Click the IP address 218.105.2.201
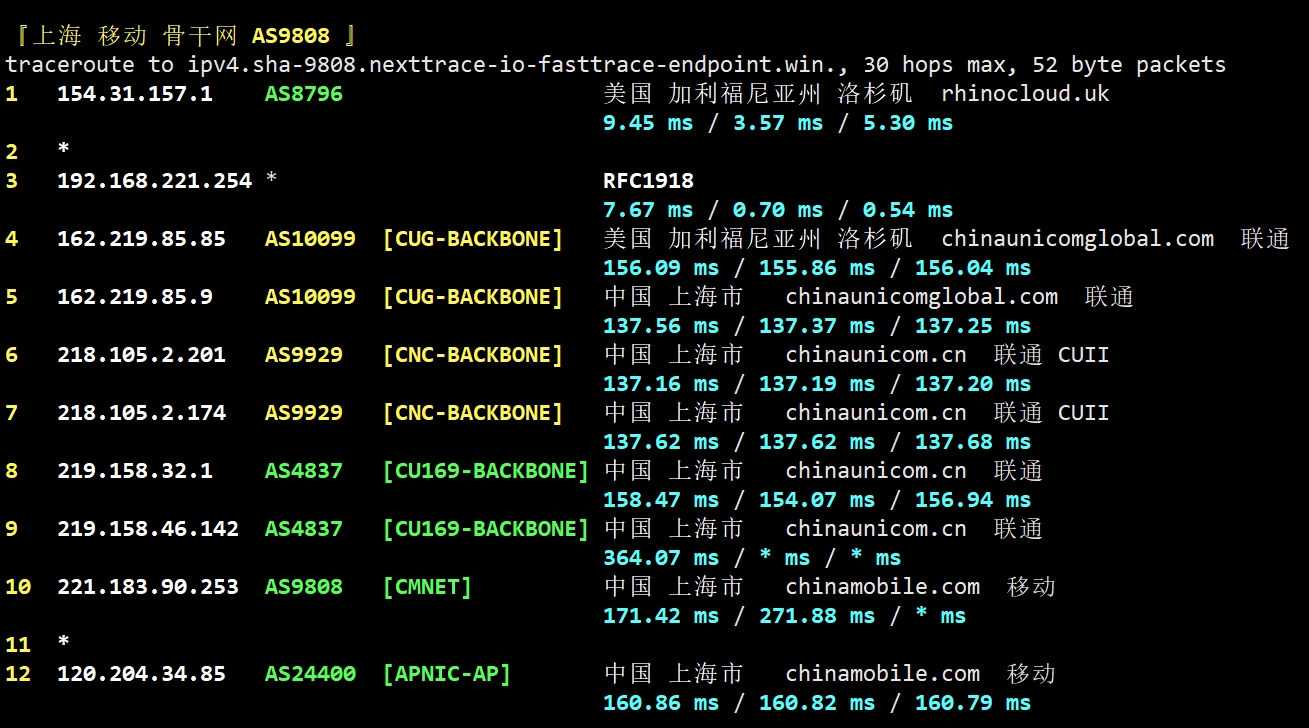Viewport: 1309px width, 728px height. click(x=141, y=355)
